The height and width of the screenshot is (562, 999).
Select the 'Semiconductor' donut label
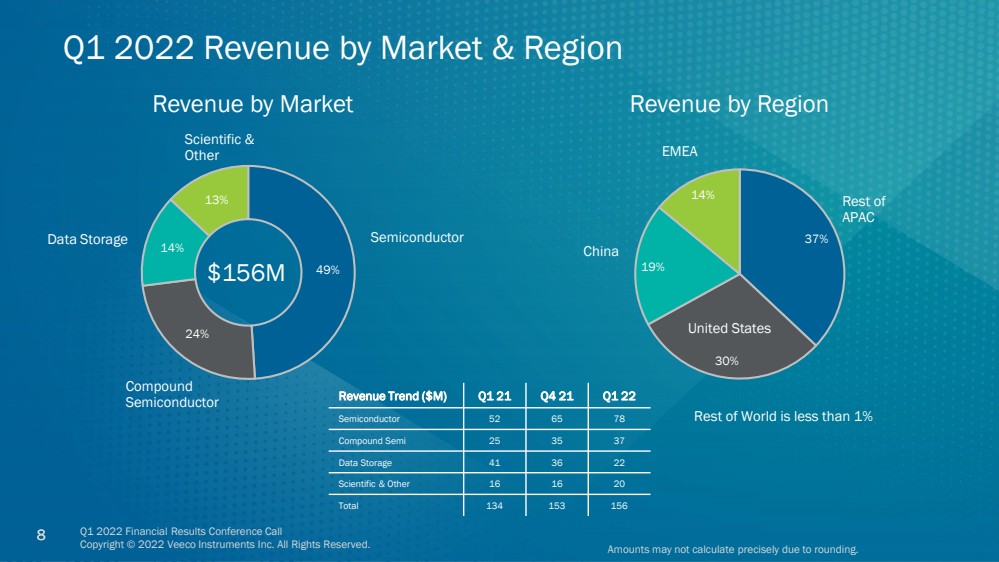point(417,237)
